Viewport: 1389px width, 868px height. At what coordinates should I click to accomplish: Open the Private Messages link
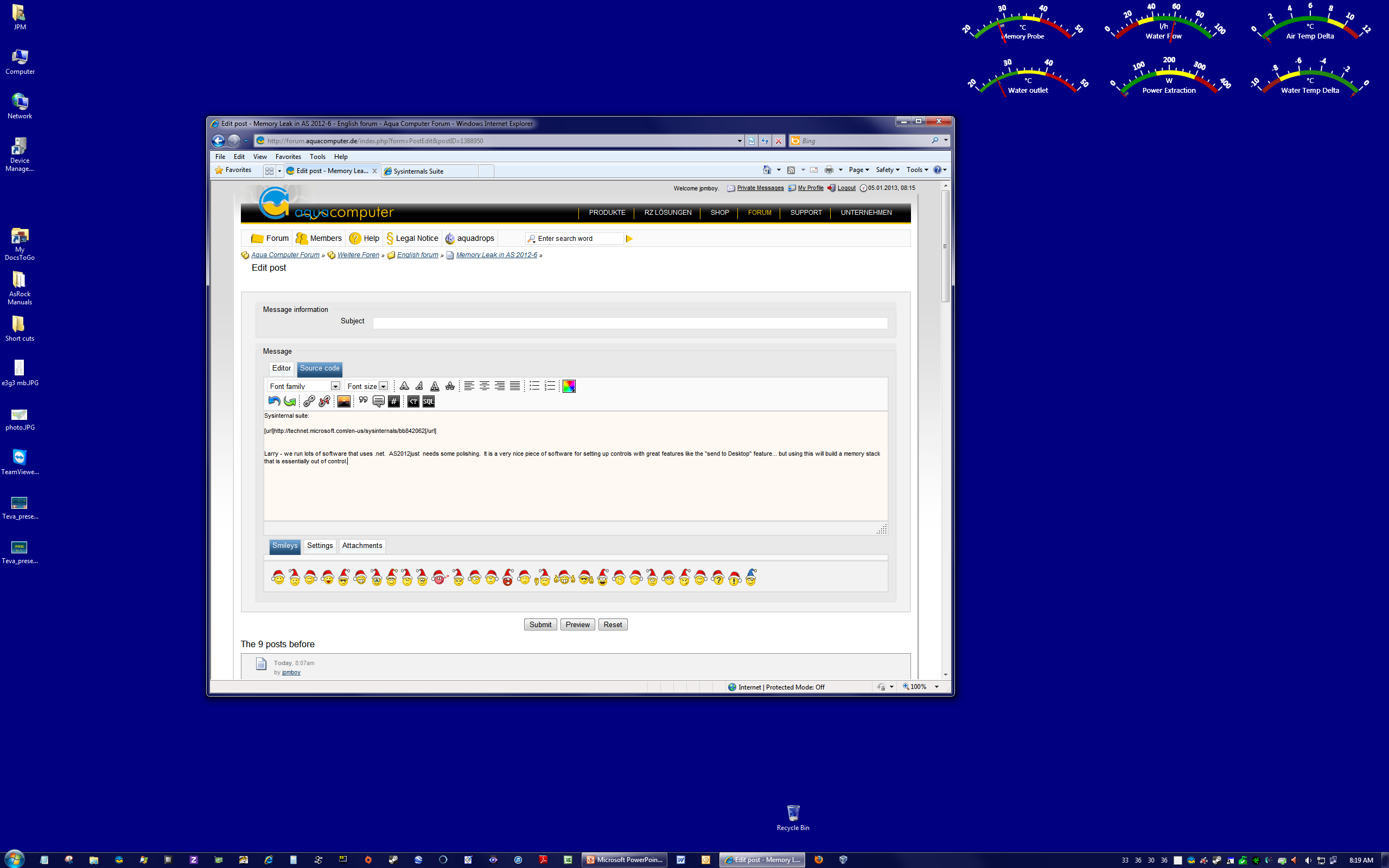760,188
